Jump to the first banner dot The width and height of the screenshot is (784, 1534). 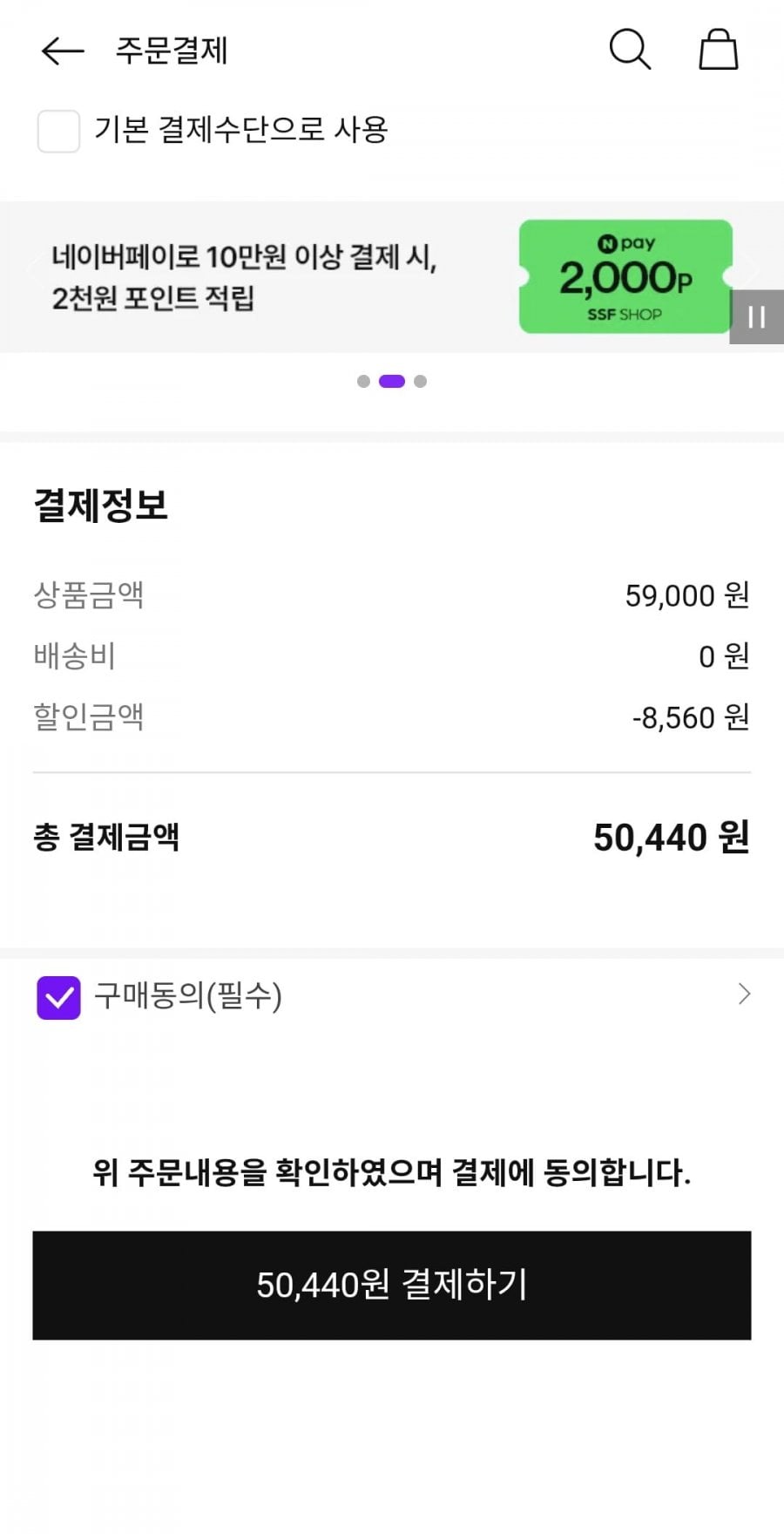click(x=363, y=382)
